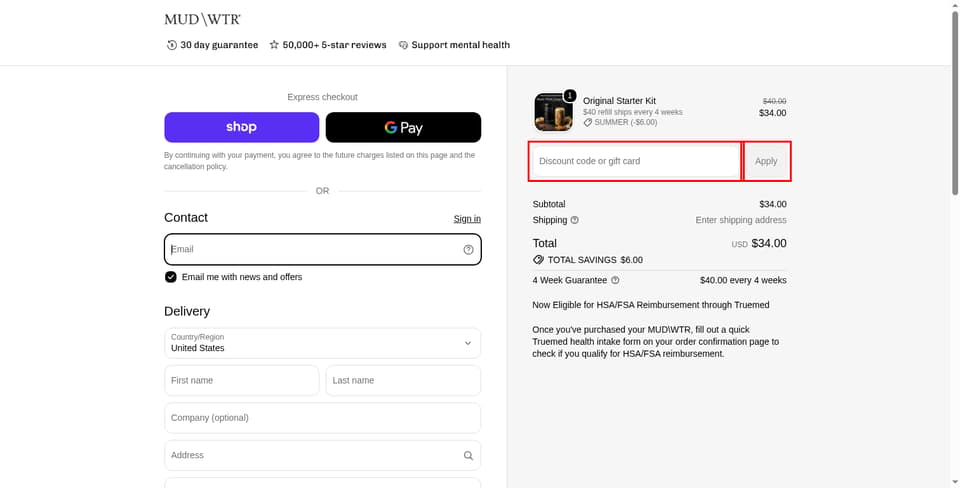Click the $40 refill ships every 4 weeks text
The height and width of the screenshot is (488, 960).
632,112
